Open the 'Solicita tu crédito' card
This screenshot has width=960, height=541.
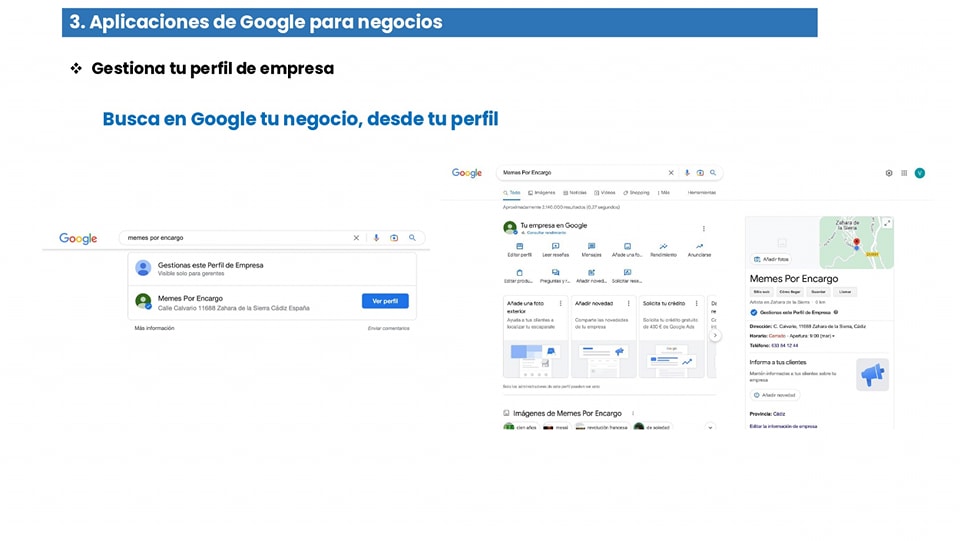(x=671, y=337)
